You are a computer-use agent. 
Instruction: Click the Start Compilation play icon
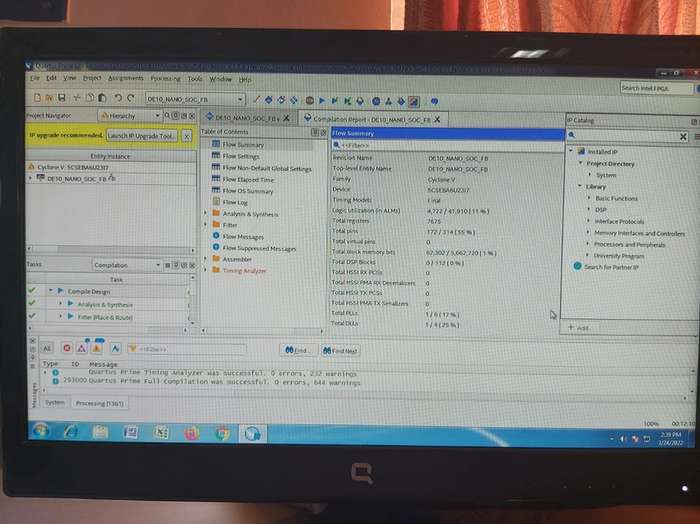point(322,100)
